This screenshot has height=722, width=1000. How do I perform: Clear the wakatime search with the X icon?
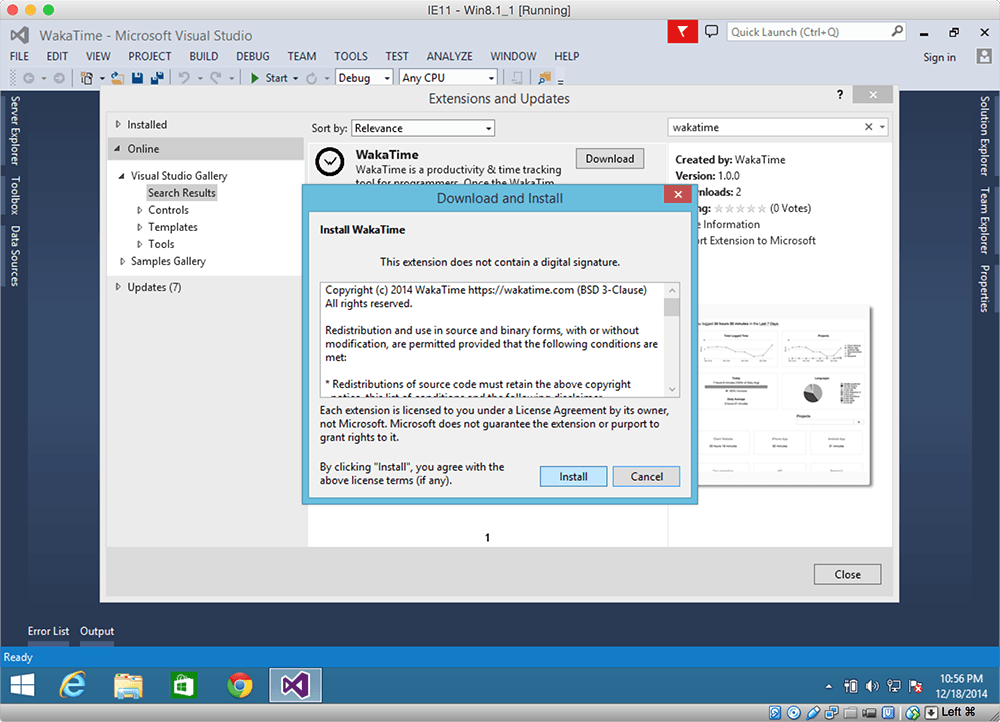[x=868, y=128]
